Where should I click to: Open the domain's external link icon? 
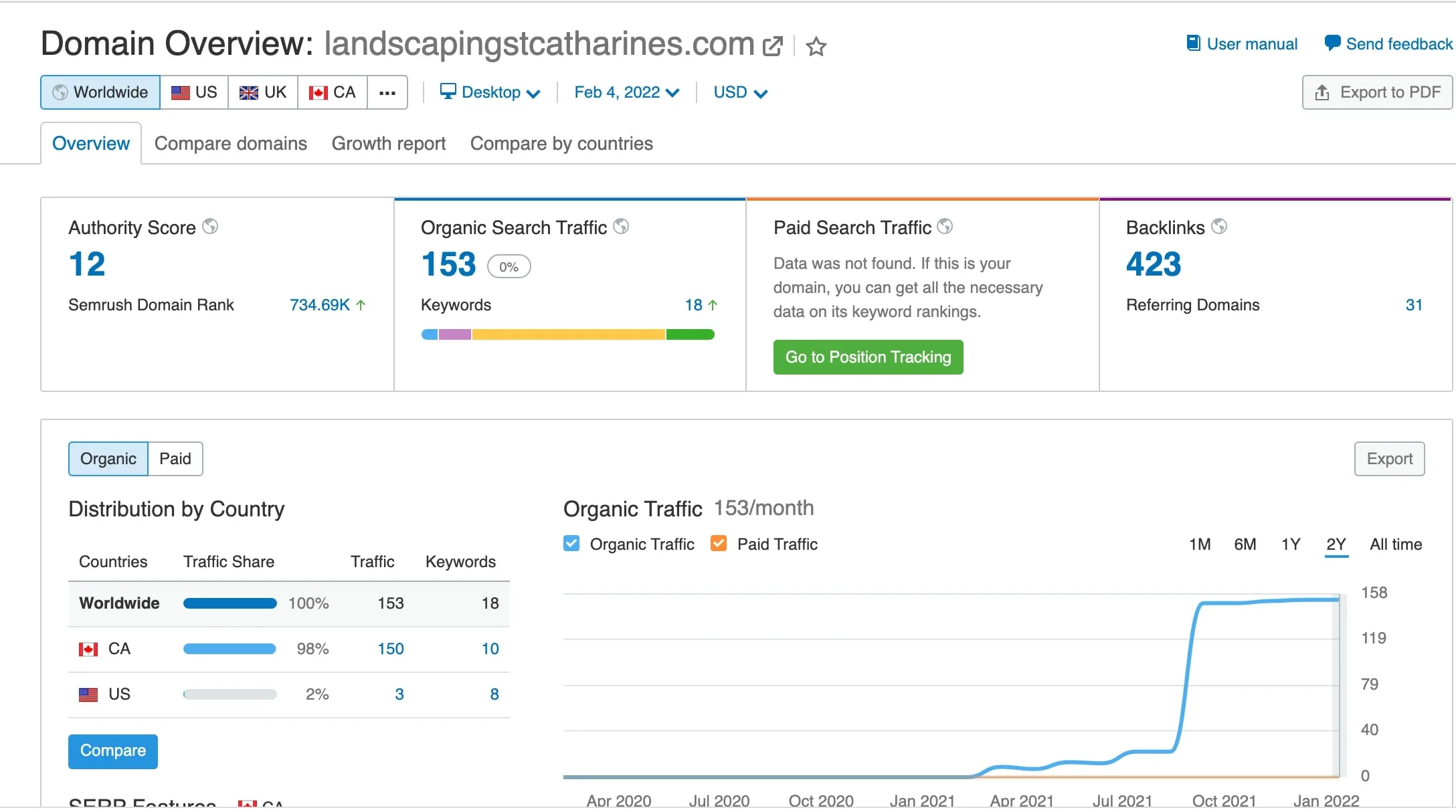coord(772,45)
